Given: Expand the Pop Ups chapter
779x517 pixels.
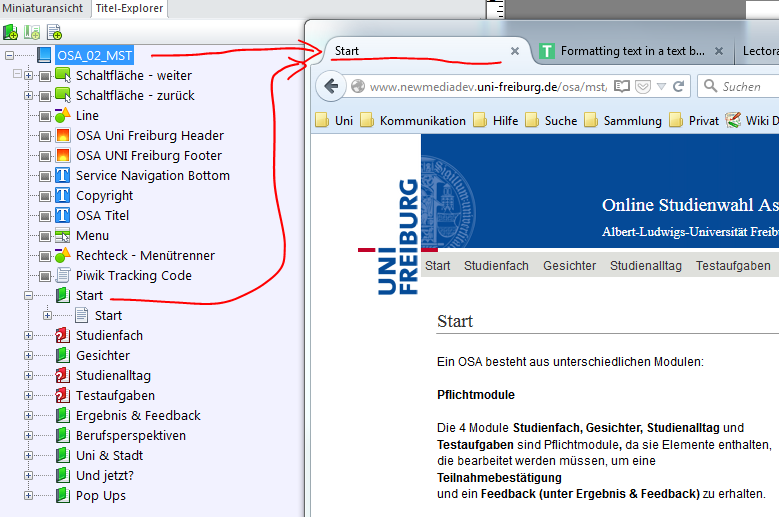Looking at the screenshot, I should 28,496.
